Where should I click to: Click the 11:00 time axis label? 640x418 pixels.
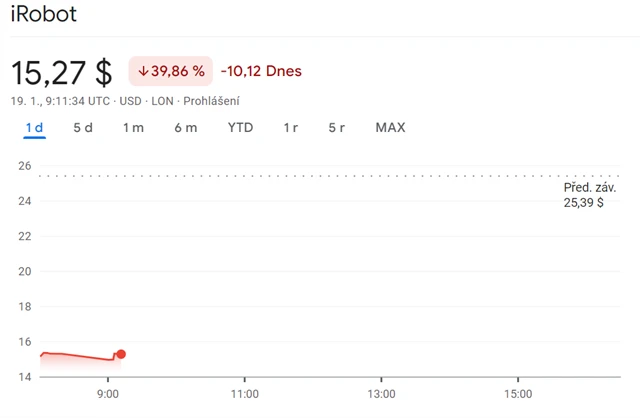(244, 394)
